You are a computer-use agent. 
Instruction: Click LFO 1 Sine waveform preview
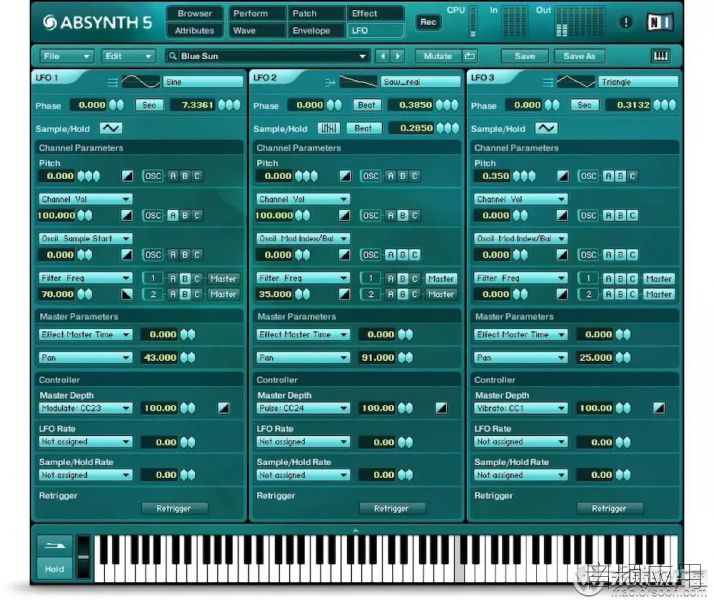coord(141,82)
